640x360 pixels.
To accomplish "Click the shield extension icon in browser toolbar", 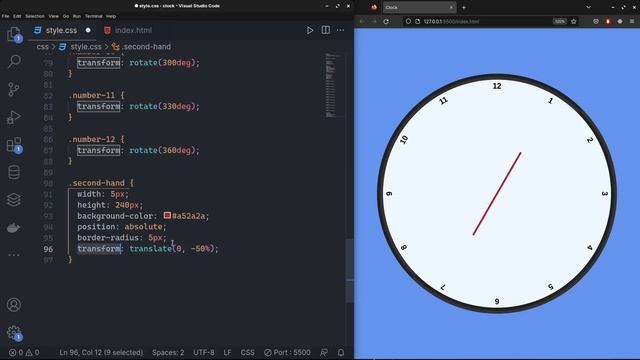I will (596, 21).
